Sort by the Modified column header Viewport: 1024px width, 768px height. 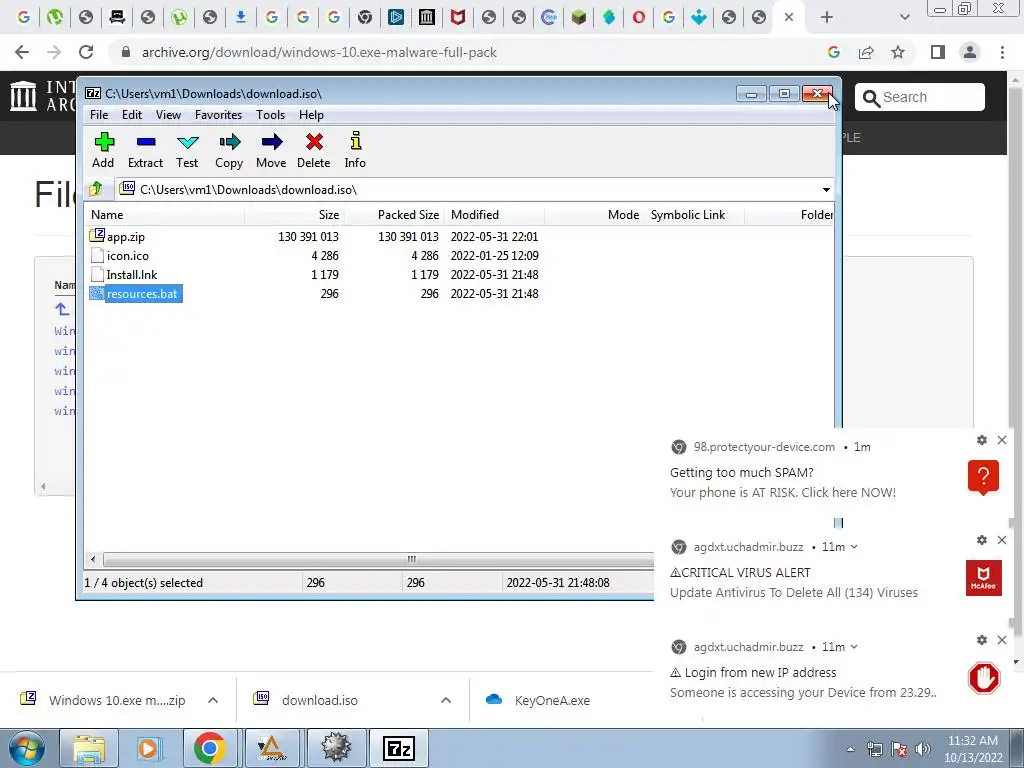tap(494, 215)
